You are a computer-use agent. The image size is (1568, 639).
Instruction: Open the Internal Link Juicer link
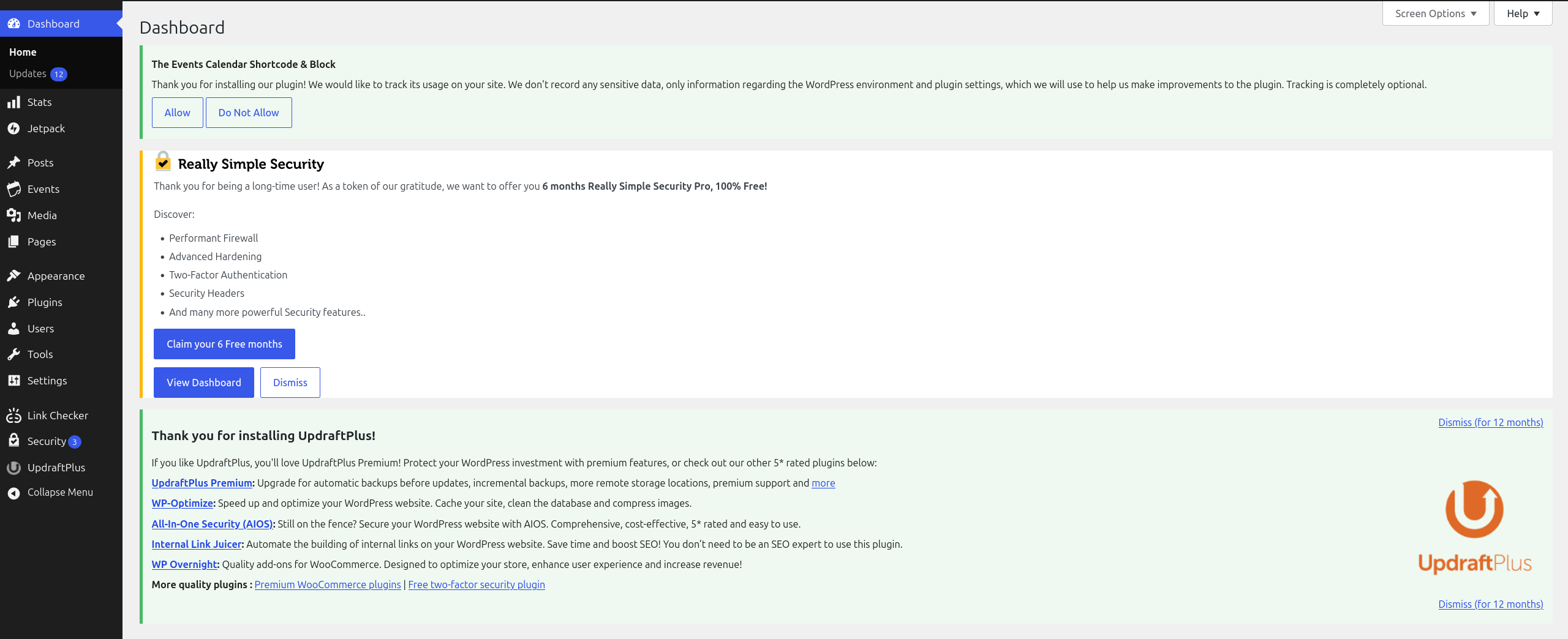[x=197, y=544]
